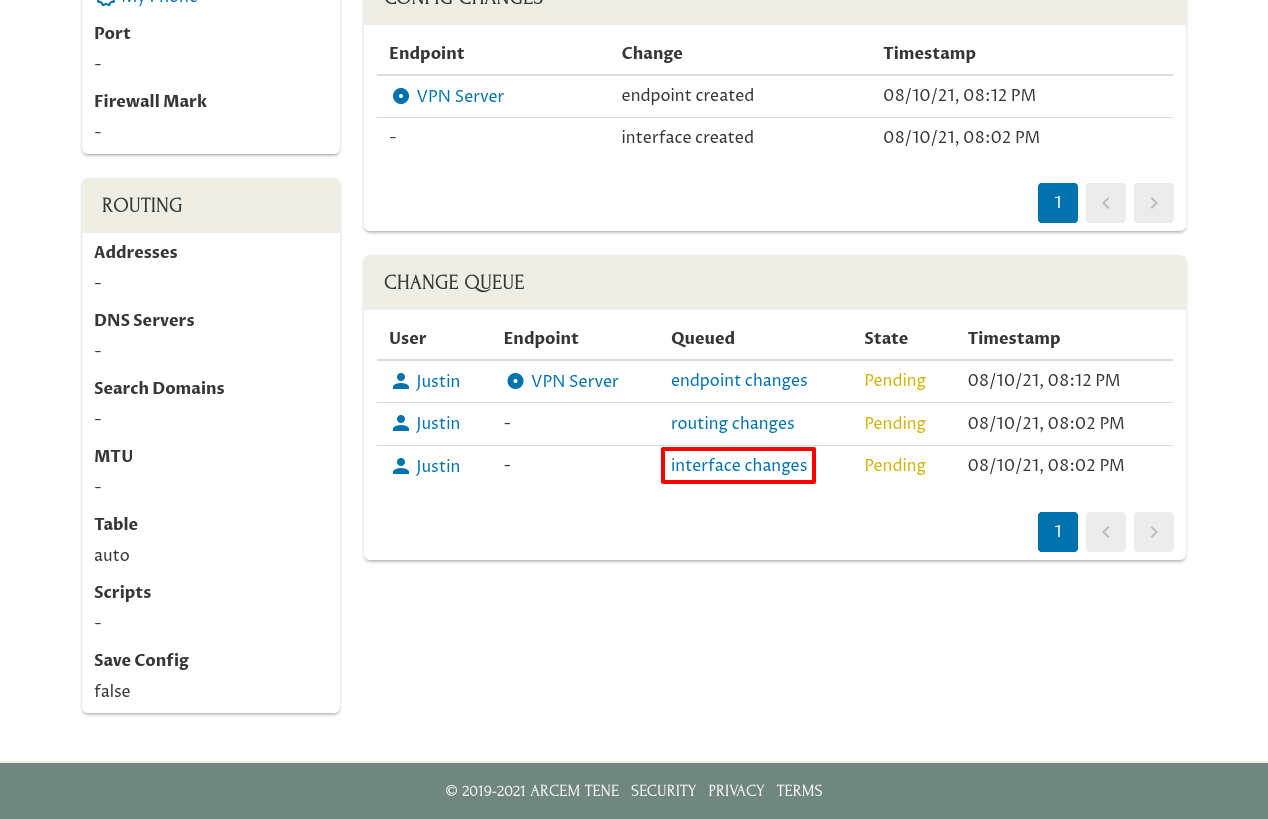Open Justin link in endpoint changes row
The height and width of the screenshot is (819, 1268).
[x=438, y=381]
